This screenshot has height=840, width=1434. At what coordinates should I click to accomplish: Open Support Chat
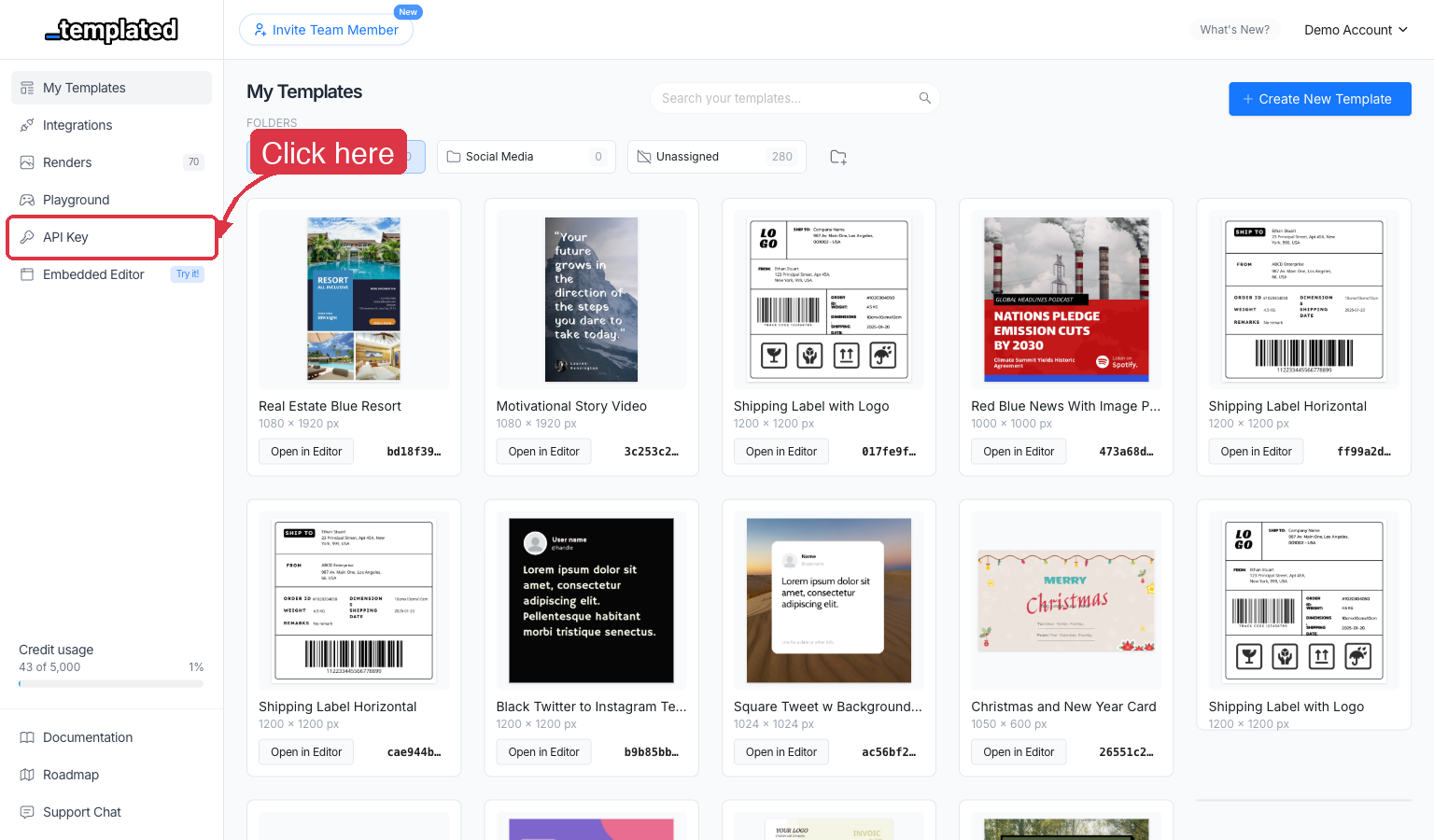(x=81, y=812)
